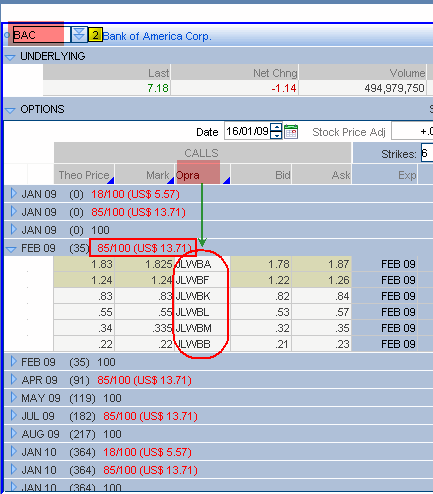Click the .335 Mark cell for JLWBM
433x494 pixels.
[x=145, y=328]
